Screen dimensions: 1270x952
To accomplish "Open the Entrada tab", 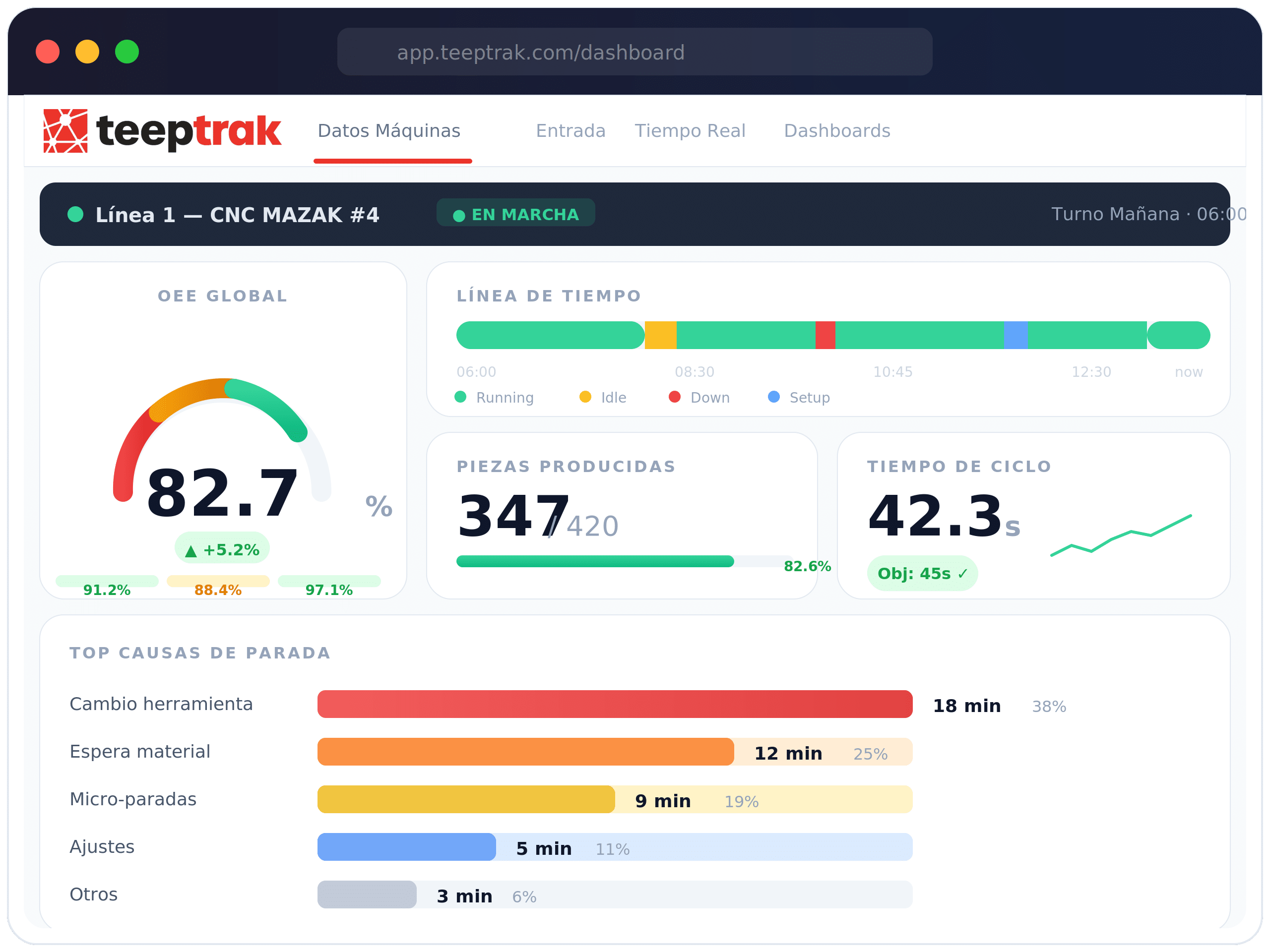I will [x=571, y=131].
